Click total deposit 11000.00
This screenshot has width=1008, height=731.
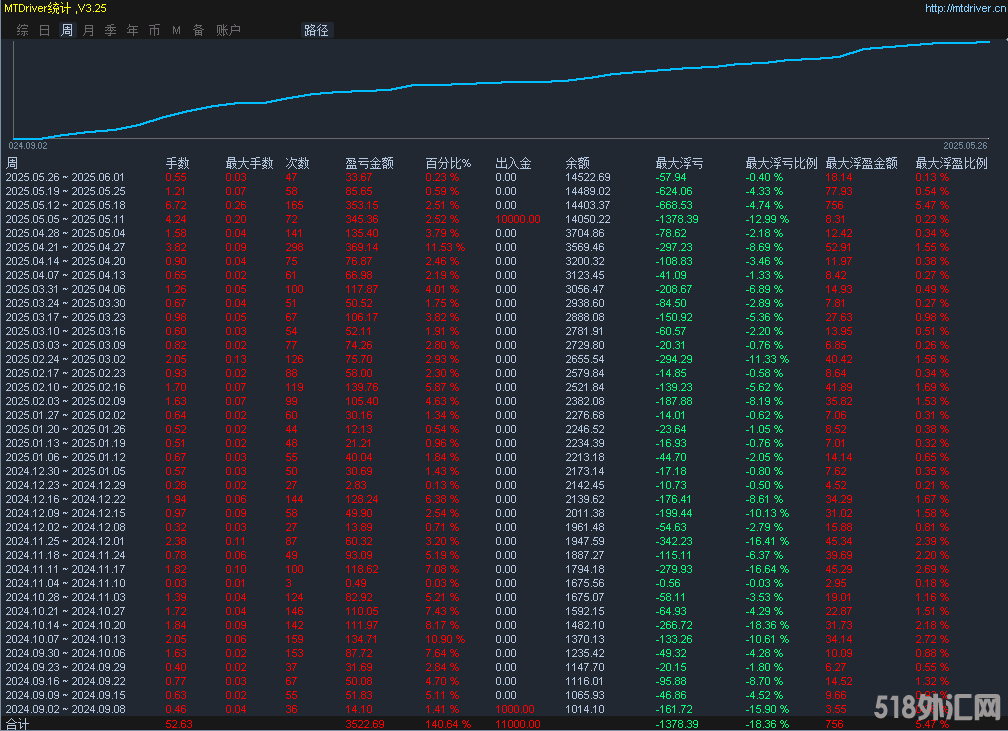pyautogui.click(x=518, y=724)
